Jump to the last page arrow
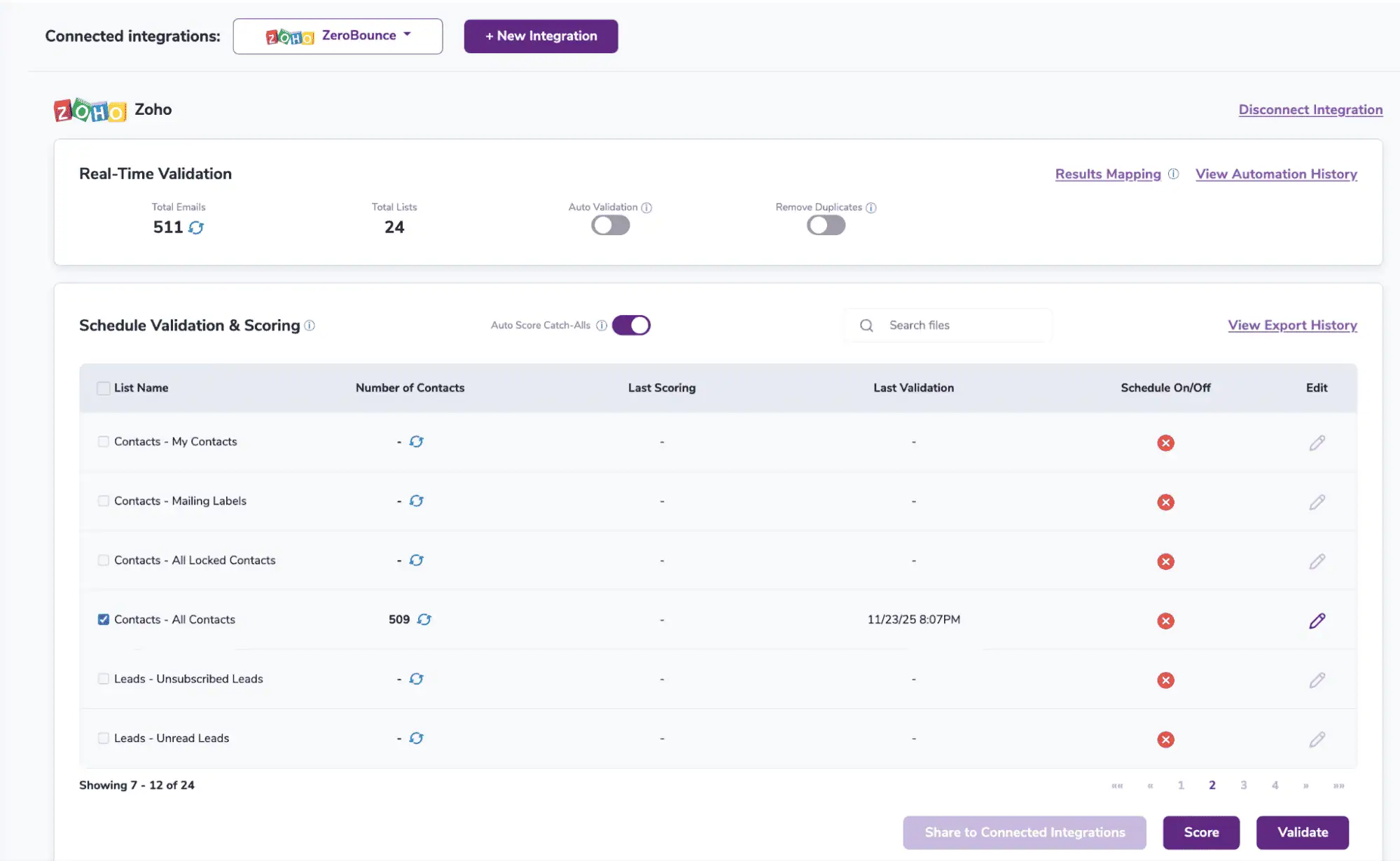This screenshot has width=1400, height=861. pos(1338,785)
